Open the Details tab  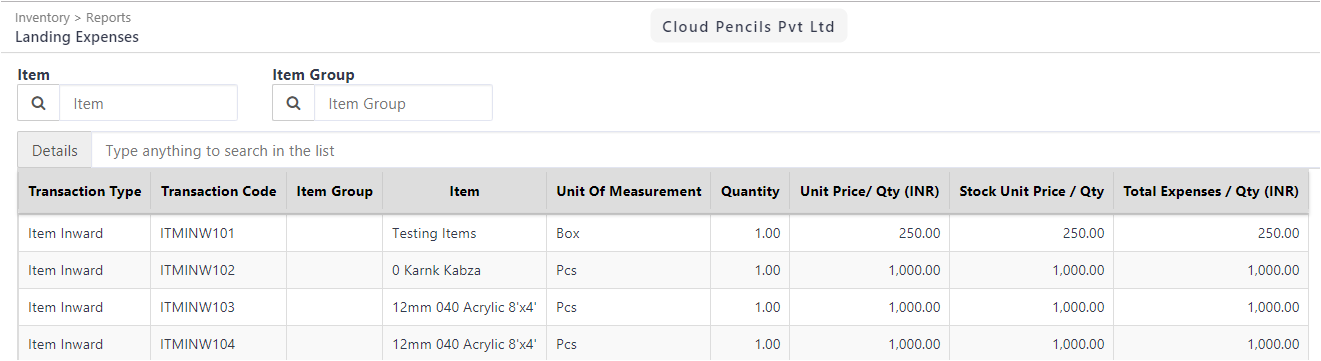(55, 151)
